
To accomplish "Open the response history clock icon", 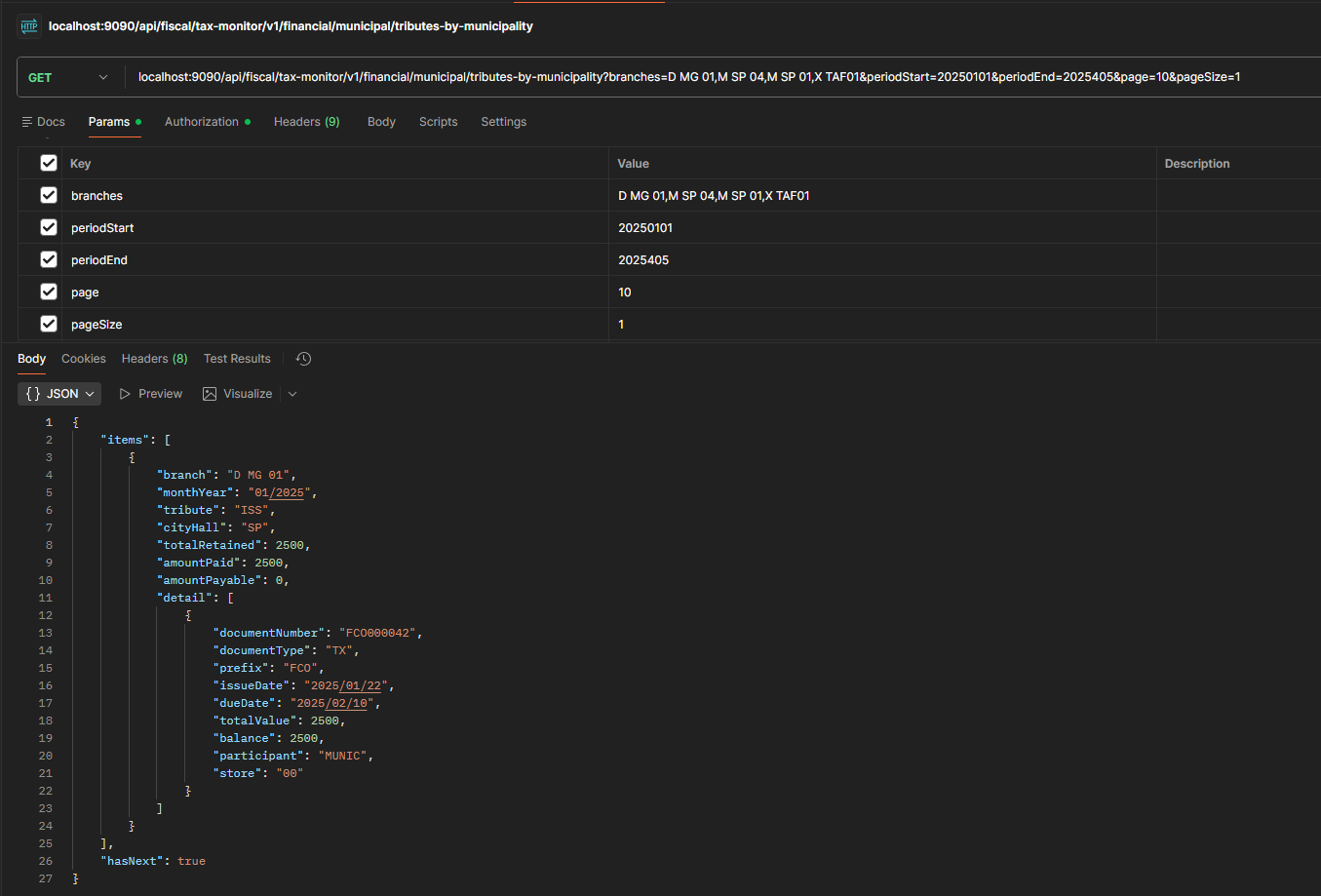I will (x=304, y=359).
